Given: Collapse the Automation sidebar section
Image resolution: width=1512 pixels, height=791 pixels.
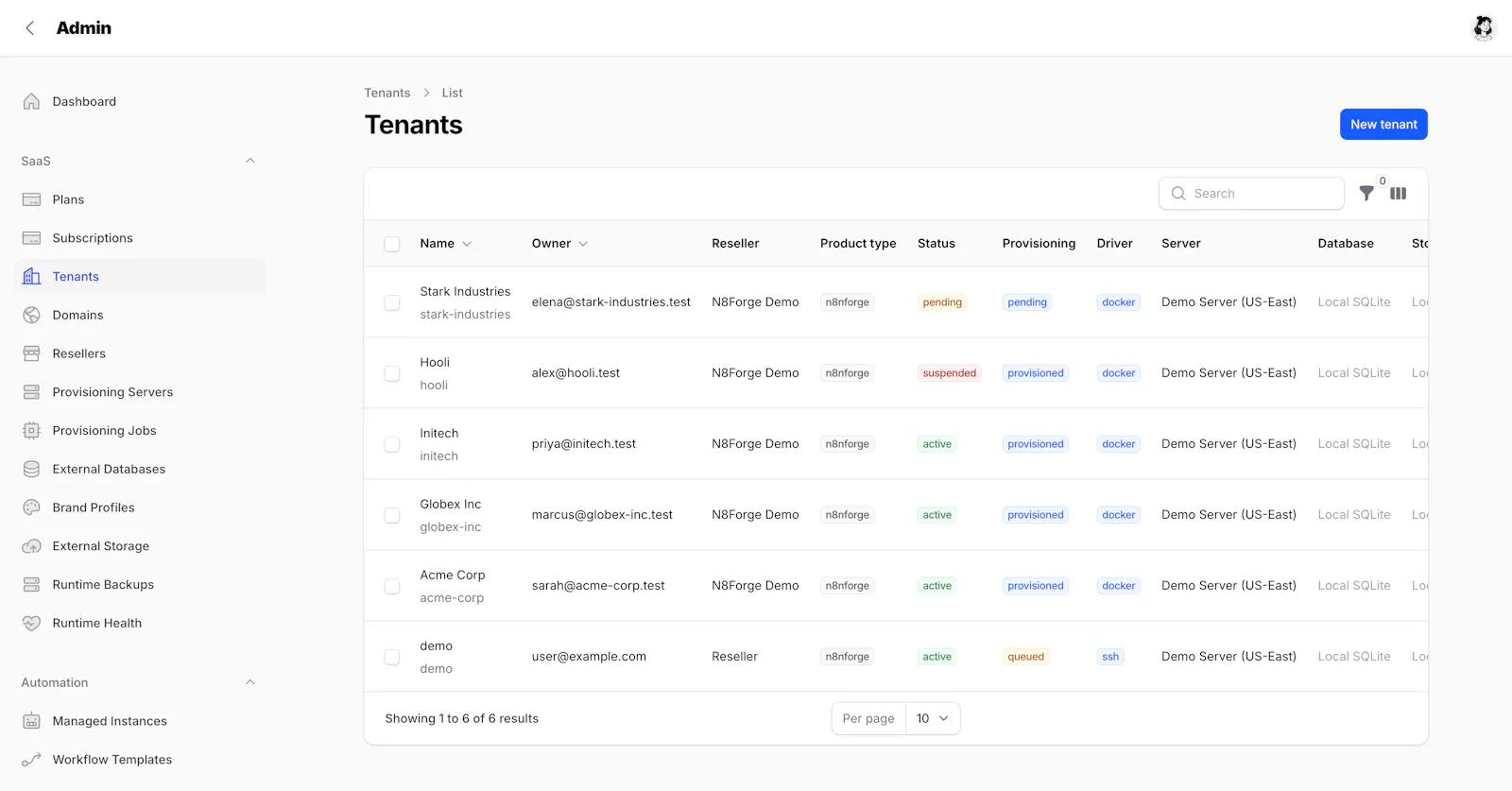Looking at the screenshot, I should pos(250,682).
